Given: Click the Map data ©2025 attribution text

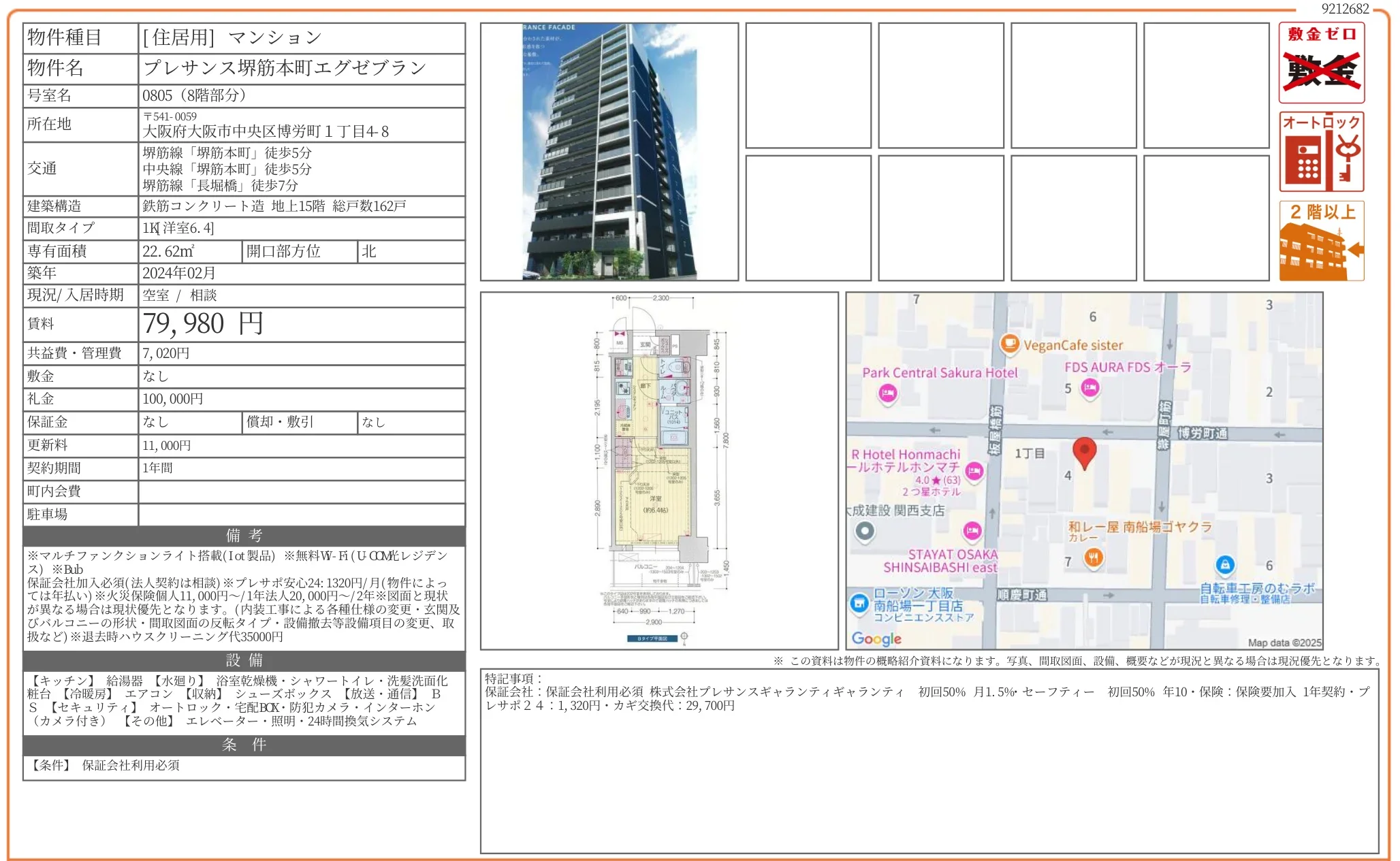Looking at the screenshot, I should [x=1285, y=641].
